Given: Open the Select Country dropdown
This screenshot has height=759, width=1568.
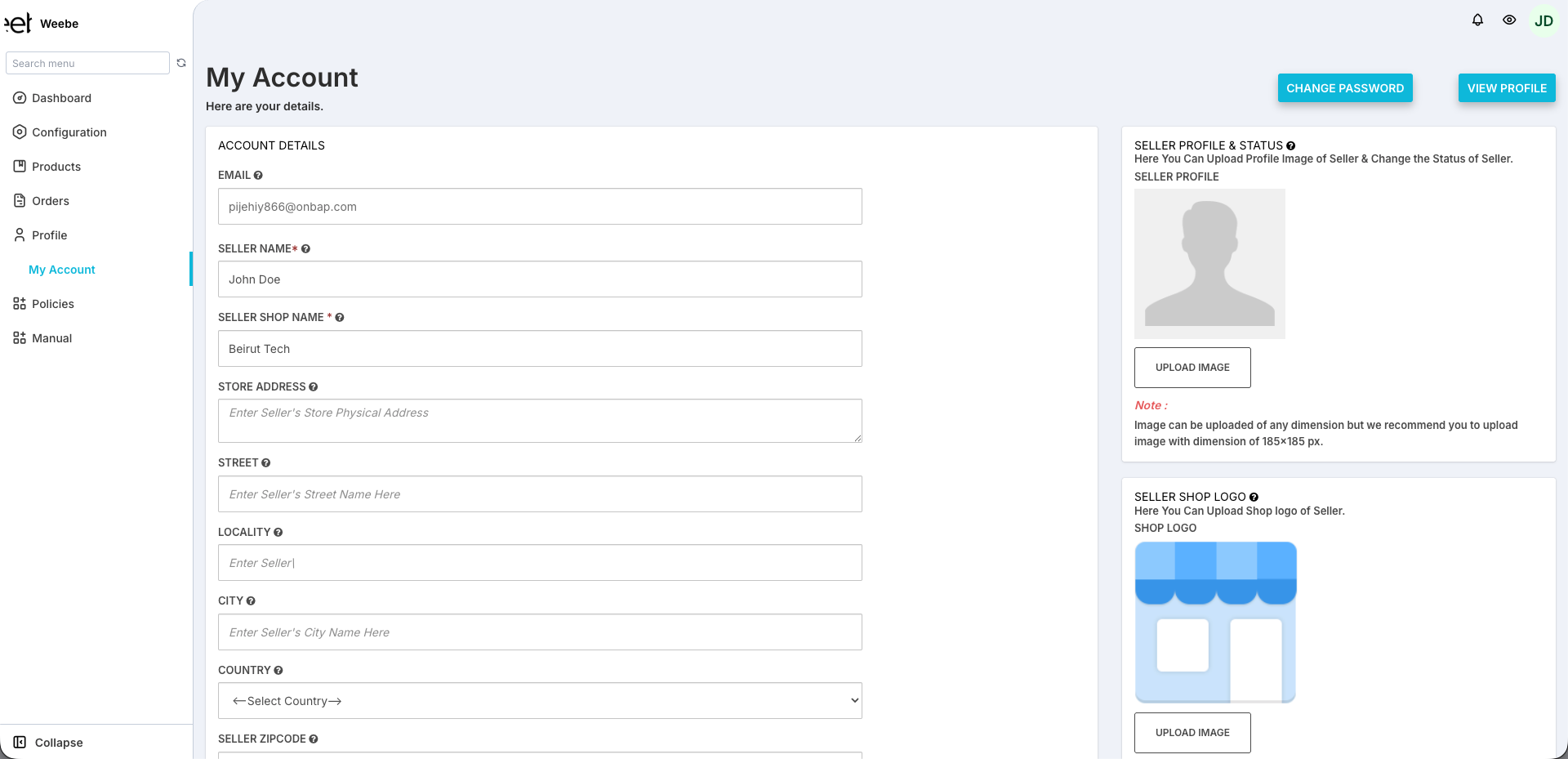Looking at the screenshot, I should (x=540, y=700).
